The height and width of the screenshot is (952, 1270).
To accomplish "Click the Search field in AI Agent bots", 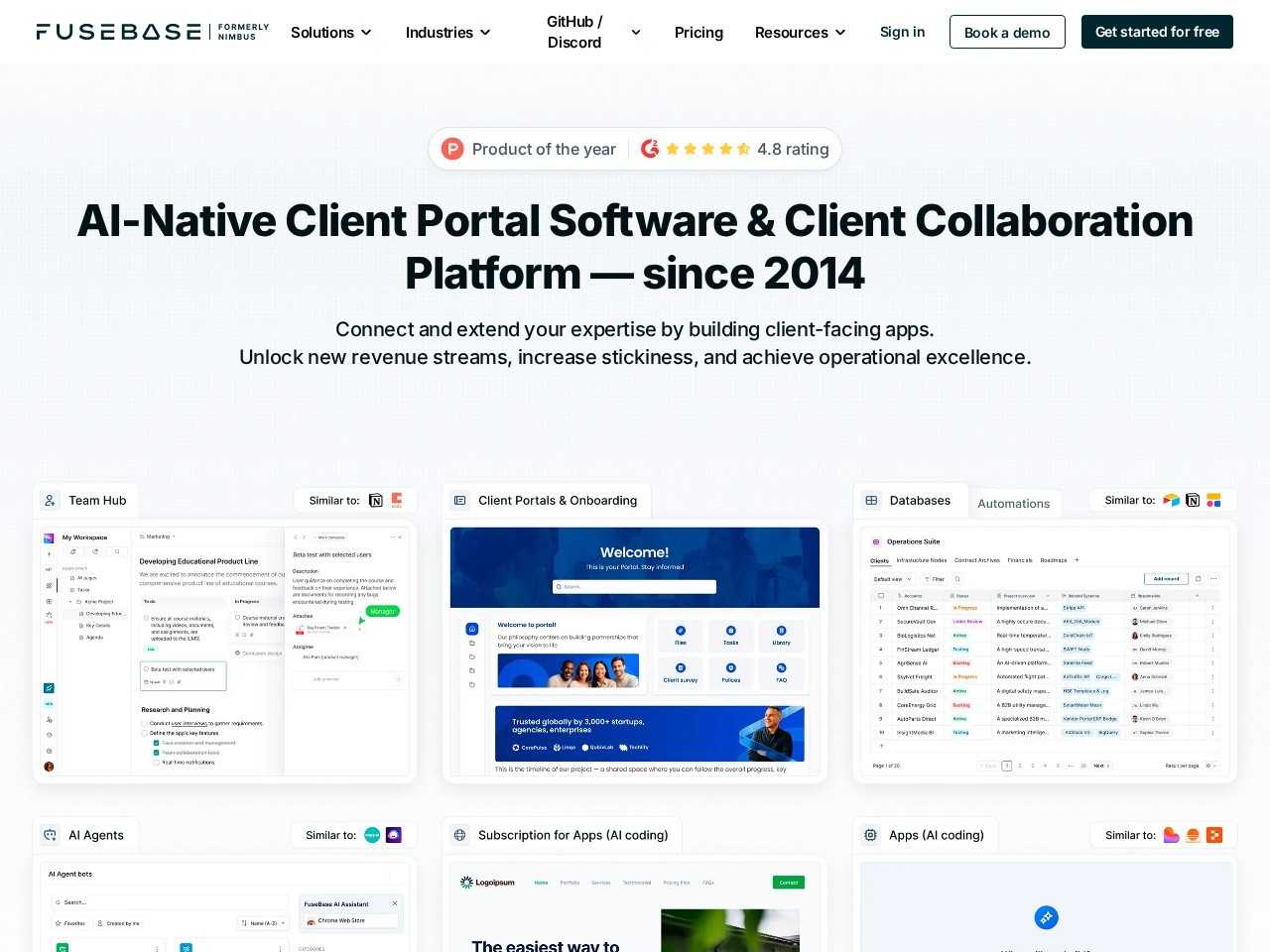I will pyautogui.click(x=169, y=902).
